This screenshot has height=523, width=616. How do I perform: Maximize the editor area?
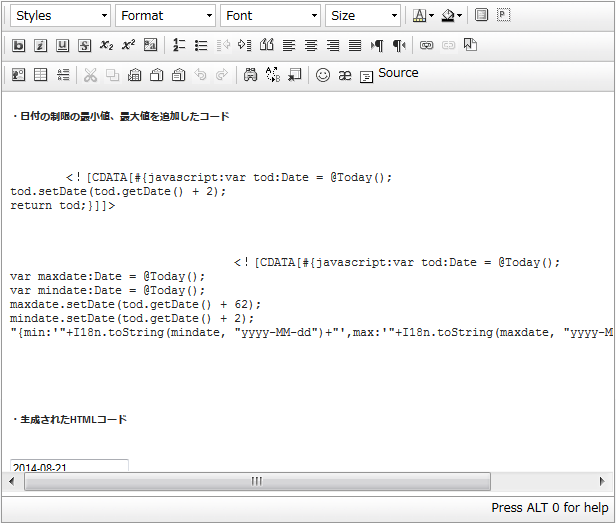(481, 15)
